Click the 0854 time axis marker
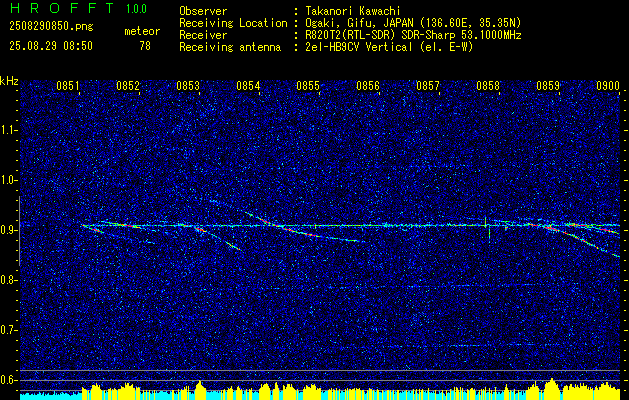 (x=248, y=85)
